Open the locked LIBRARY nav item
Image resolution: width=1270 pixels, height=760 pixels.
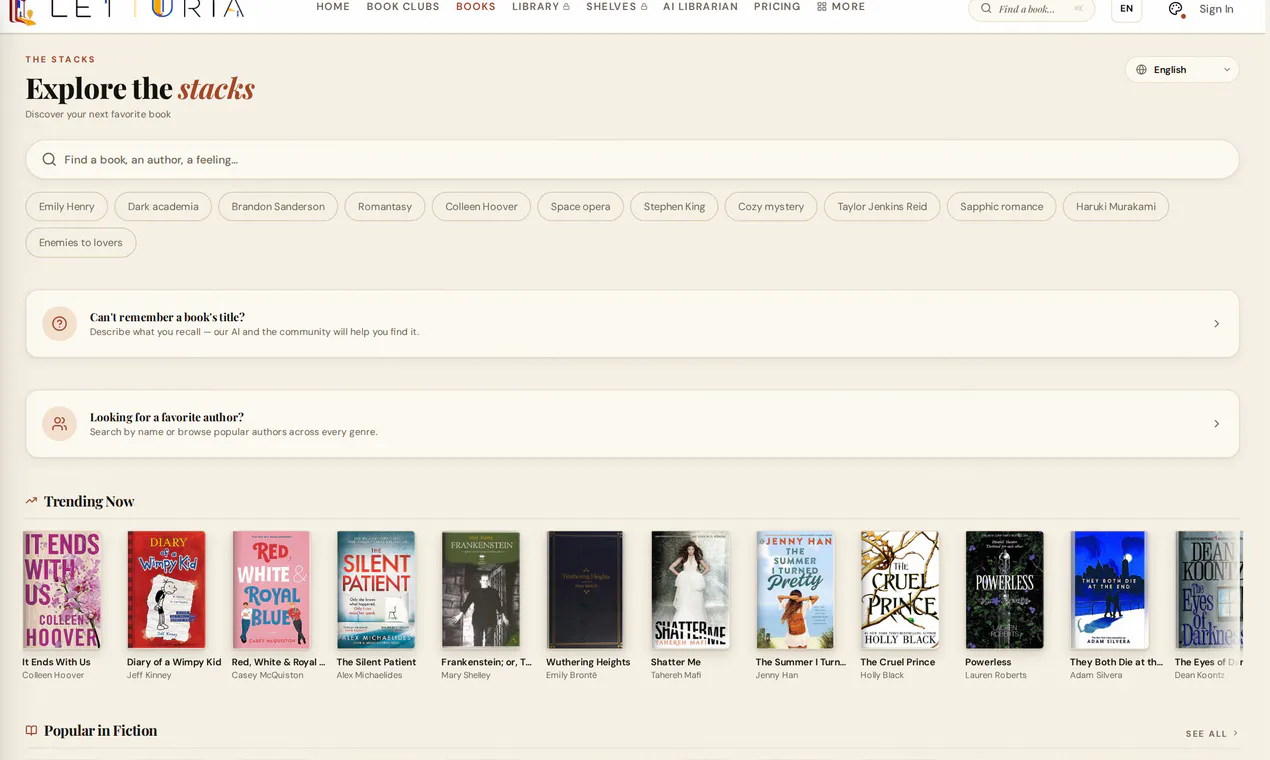(541, 7)
